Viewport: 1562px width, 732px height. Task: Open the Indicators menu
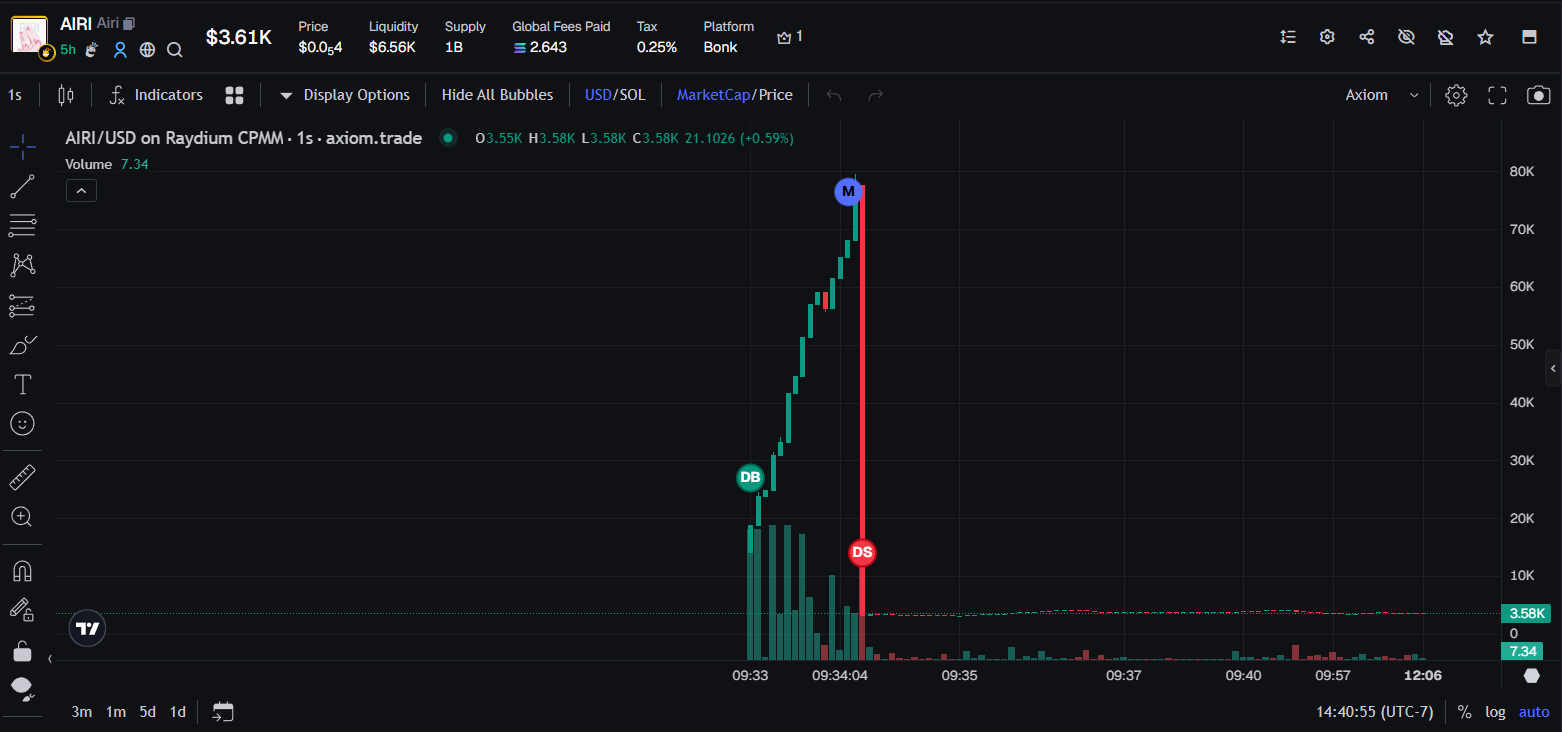156,95
